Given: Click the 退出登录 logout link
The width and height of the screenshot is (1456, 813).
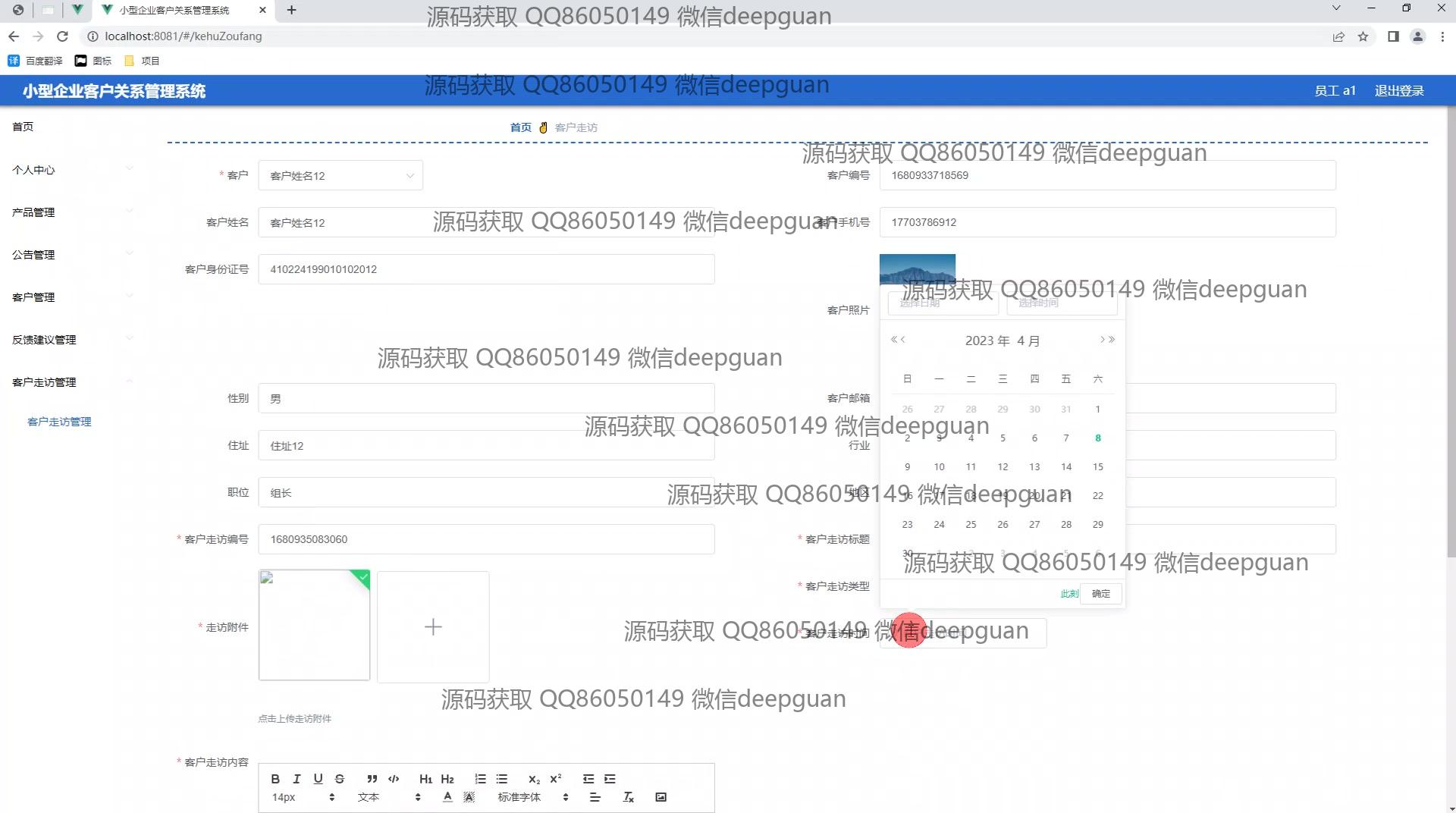Looking at the screenshot, I should coord(1399,91).
